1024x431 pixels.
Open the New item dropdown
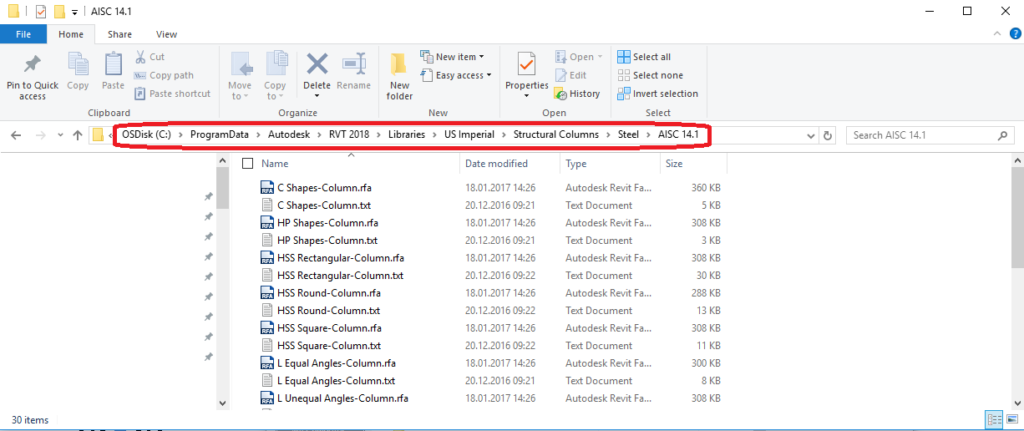[x=452, y=57]
